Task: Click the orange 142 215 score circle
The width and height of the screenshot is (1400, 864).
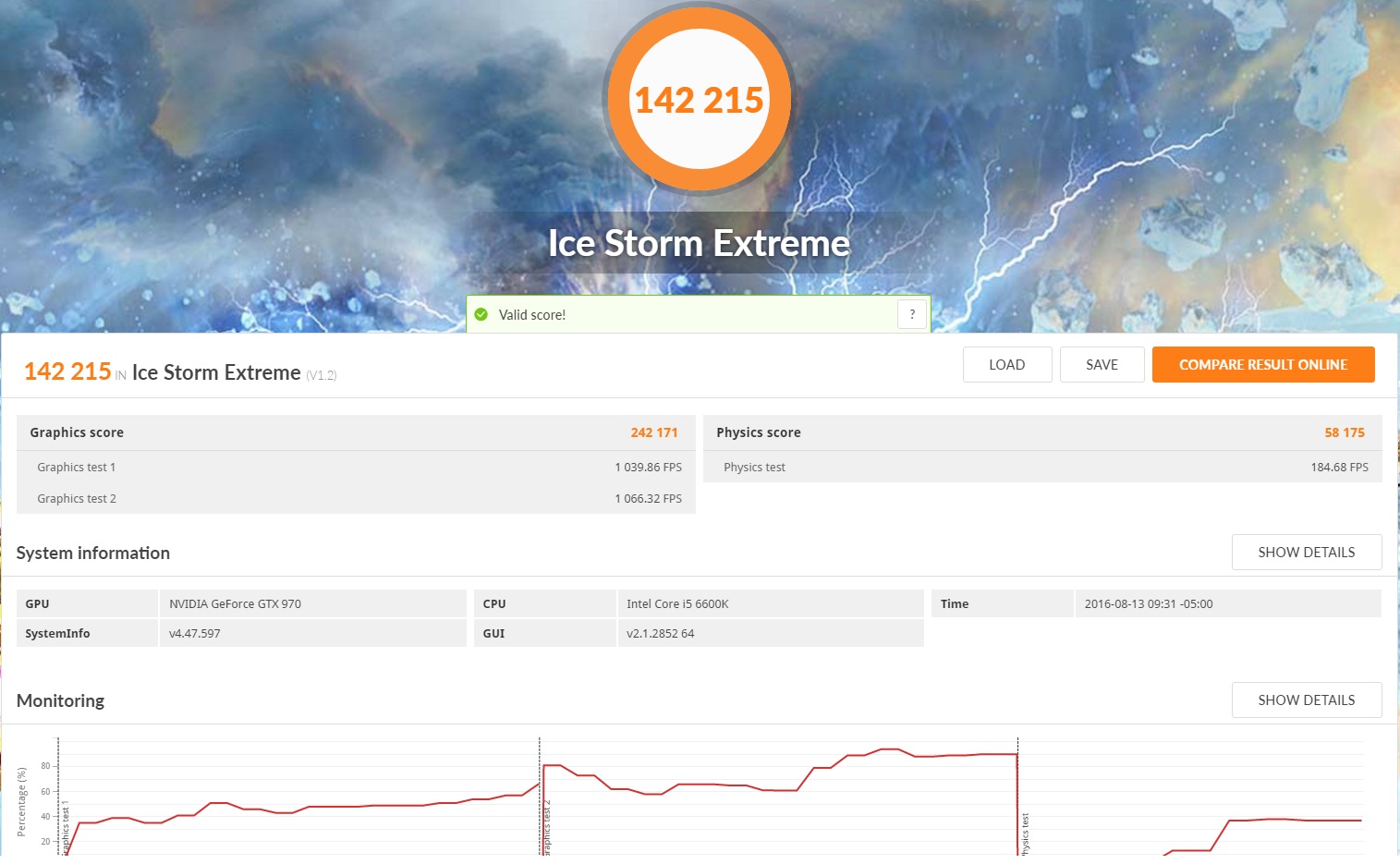Action: (699, 99)
